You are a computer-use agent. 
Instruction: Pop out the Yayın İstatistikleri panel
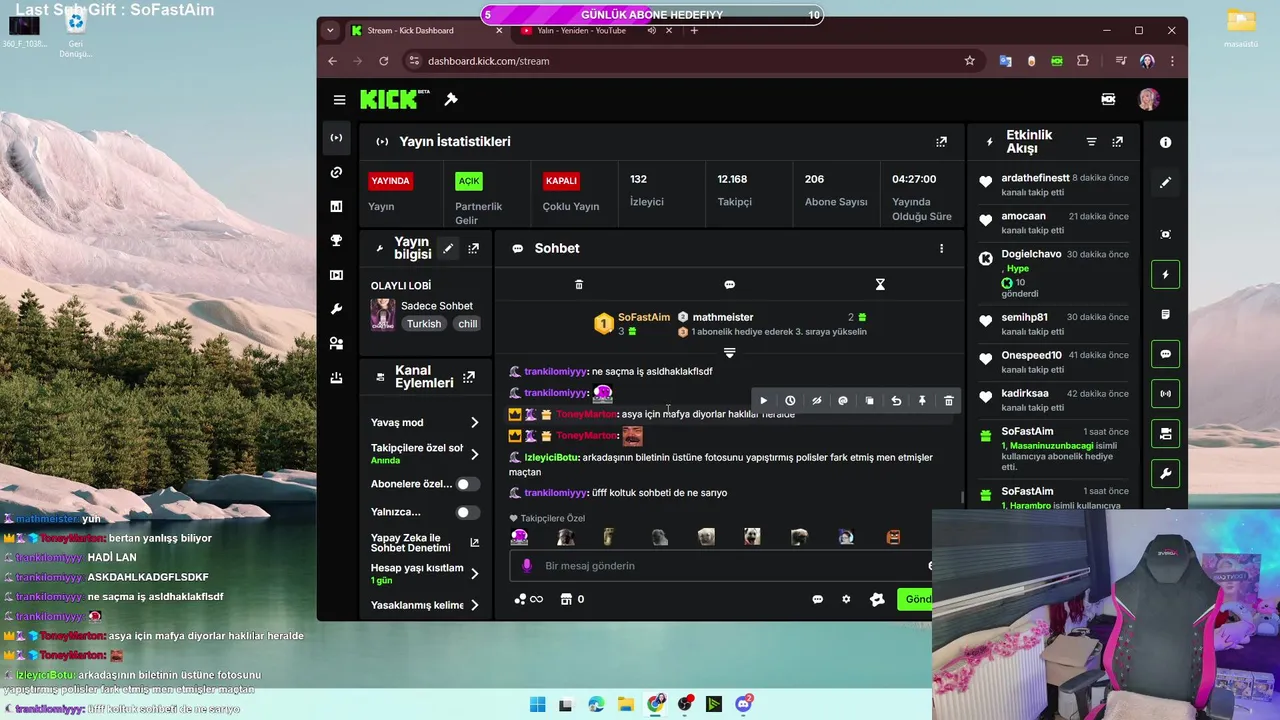941,142
